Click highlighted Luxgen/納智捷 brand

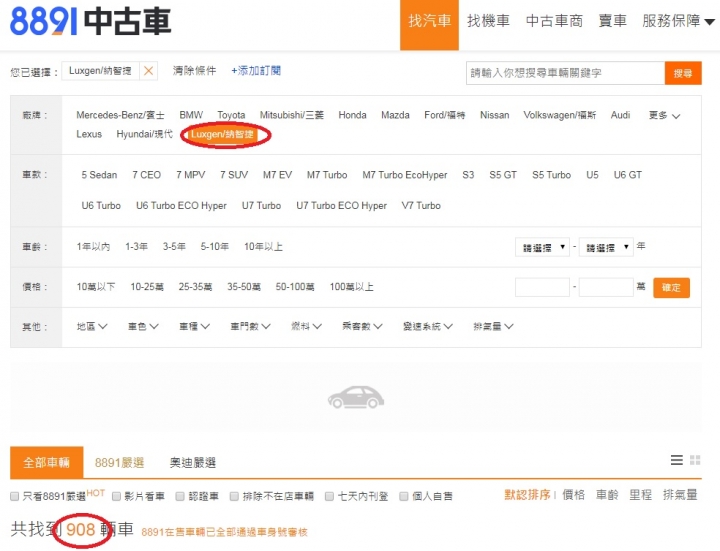point(223,134)
